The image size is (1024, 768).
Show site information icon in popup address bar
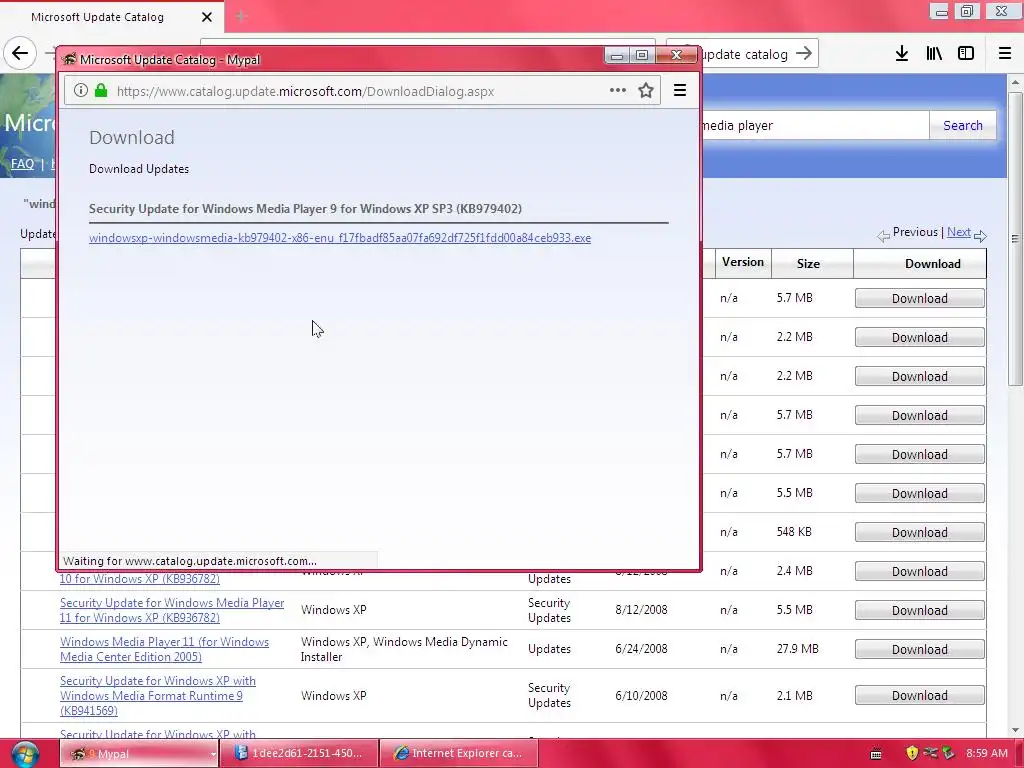click(80, 90)
